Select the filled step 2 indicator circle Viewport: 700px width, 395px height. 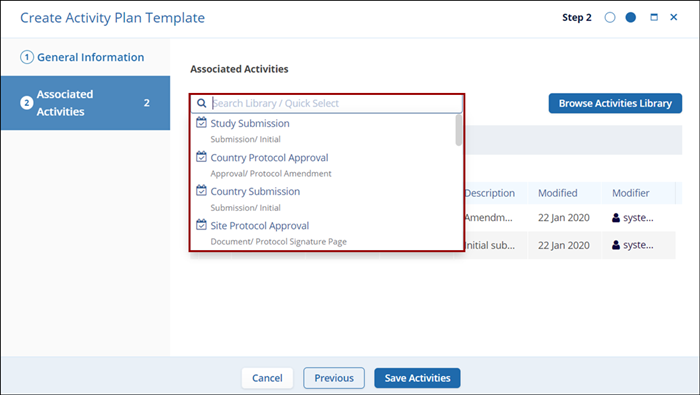pyautogui.click(x=630, y=17)
